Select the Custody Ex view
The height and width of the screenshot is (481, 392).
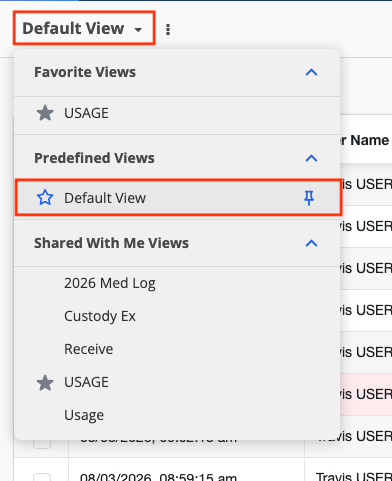pyautogui.click(x=100, y=316)
